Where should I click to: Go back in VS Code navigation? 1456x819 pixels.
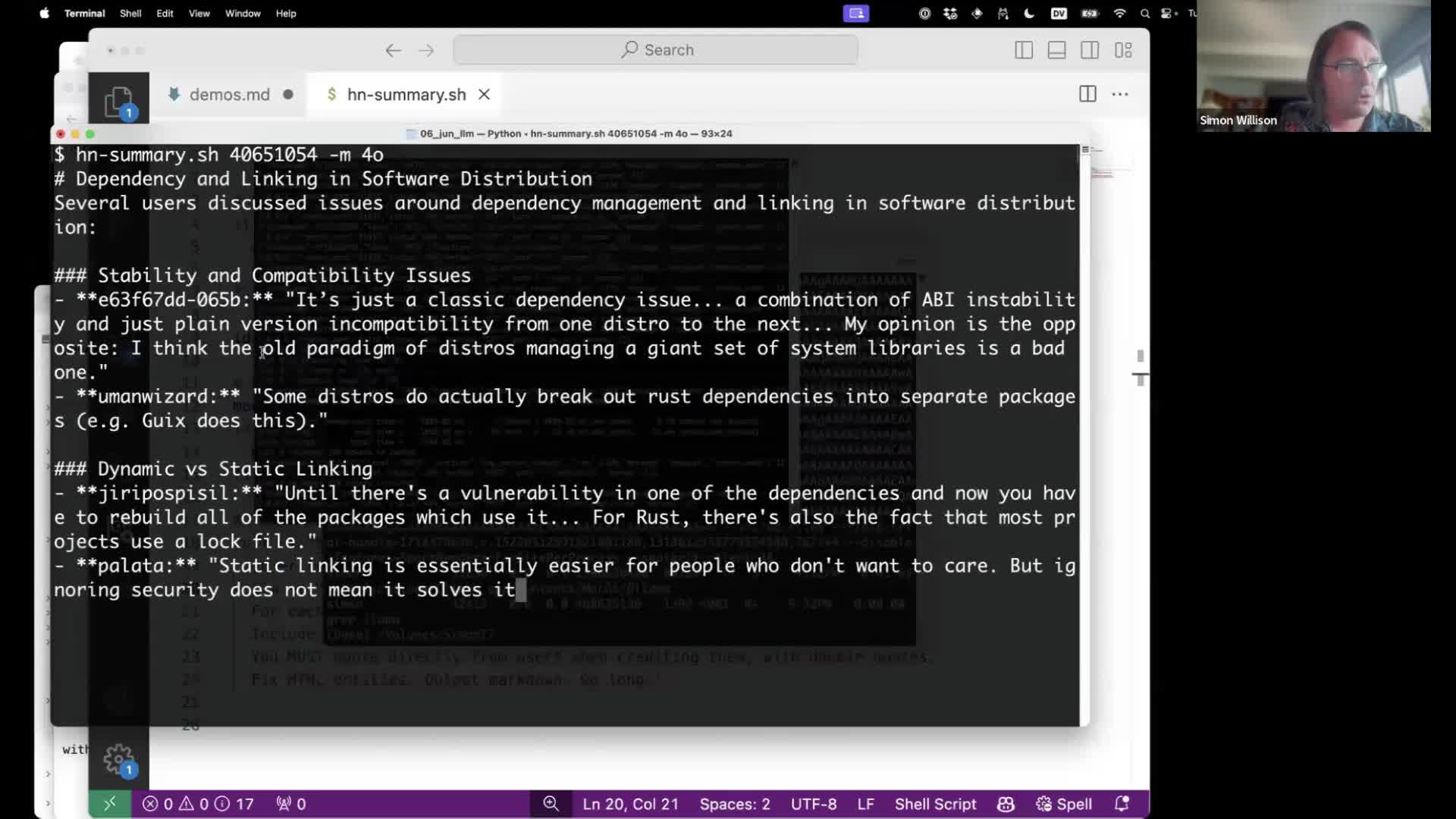coord(393,50)
